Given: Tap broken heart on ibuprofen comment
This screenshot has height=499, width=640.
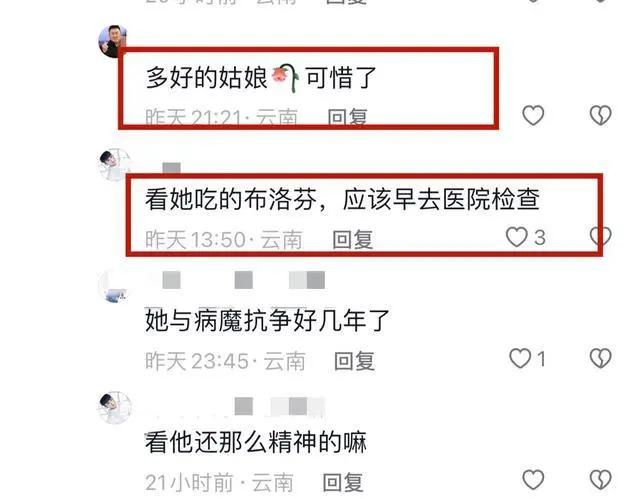Looking at the screenshot, I should (600, 237).
